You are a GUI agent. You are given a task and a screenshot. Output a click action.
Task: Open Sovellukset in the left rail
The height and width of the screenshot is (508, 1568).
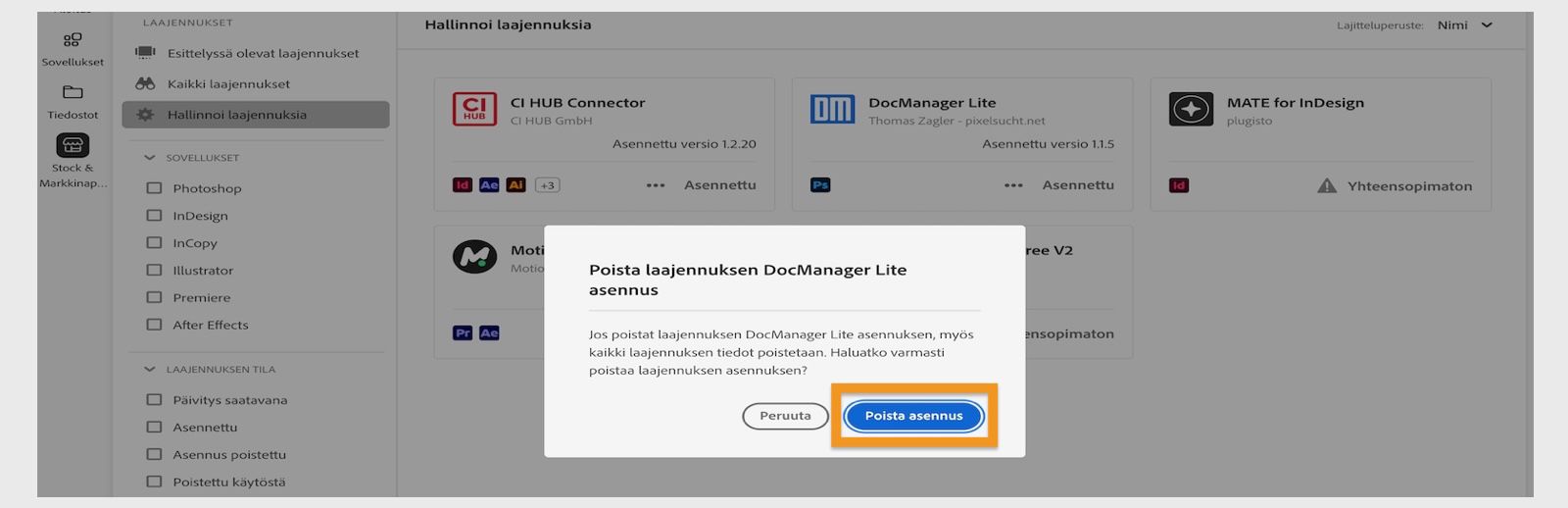pos(73,49)
